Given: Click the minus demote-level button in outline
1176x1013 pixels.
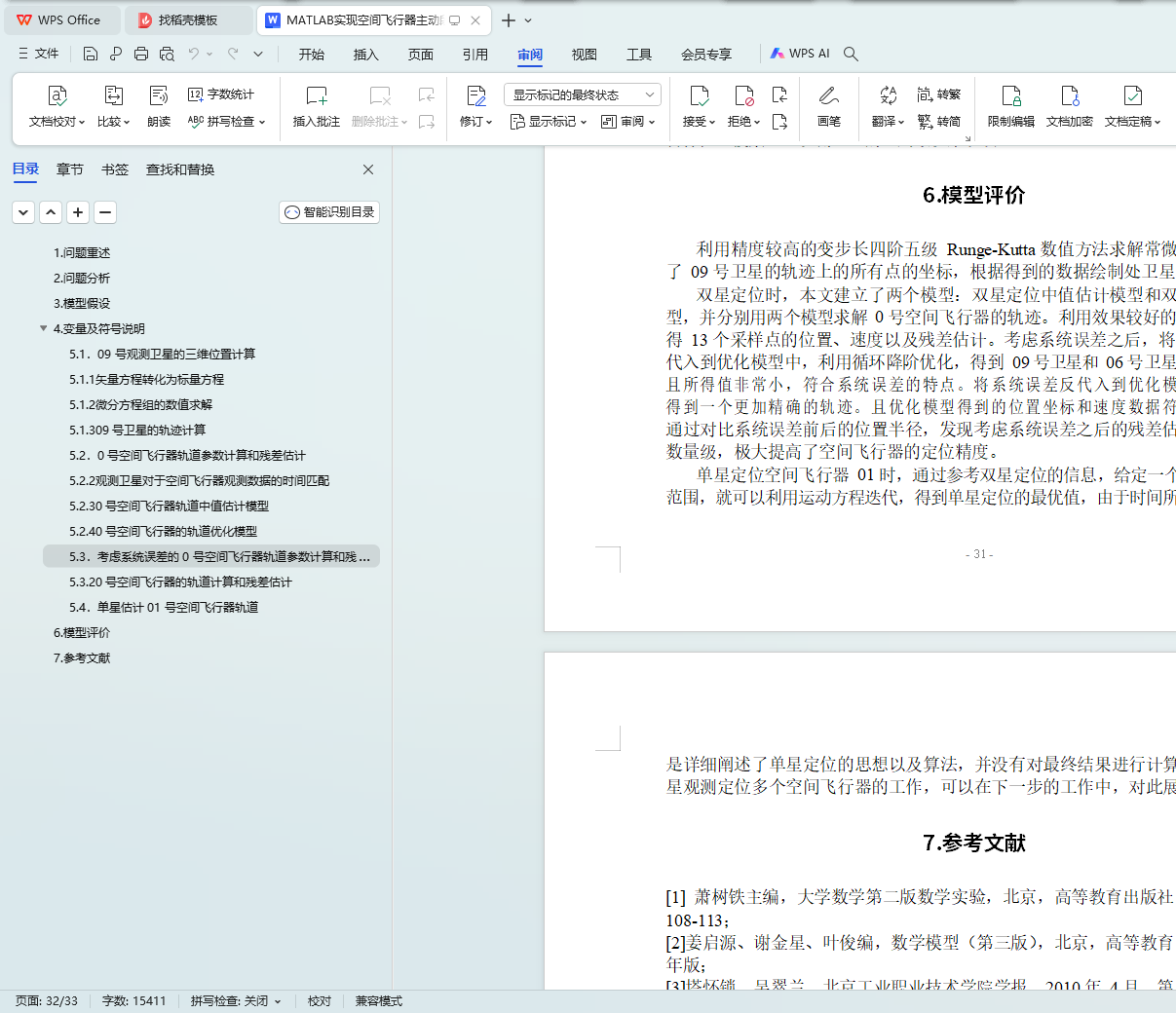Looking at the screenshot, I should click(105, 211).
